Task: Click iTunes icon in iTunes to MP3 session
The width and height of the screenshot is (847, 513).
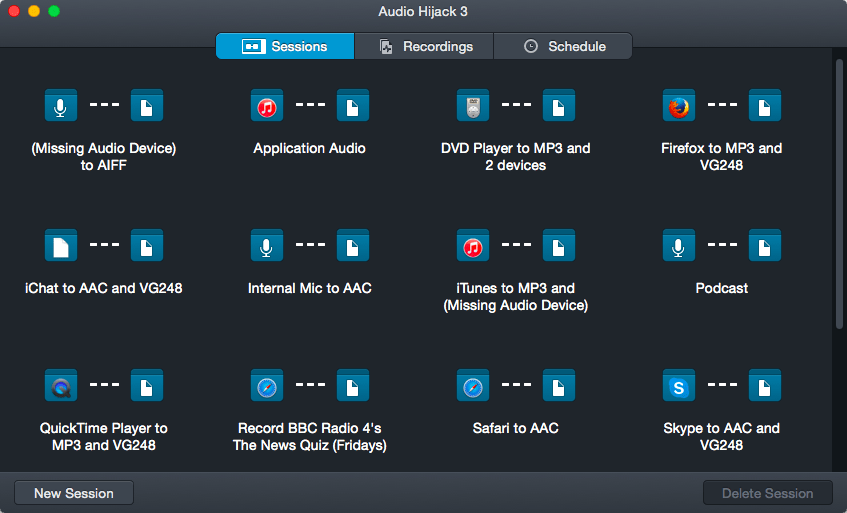Action: point(473,246)
